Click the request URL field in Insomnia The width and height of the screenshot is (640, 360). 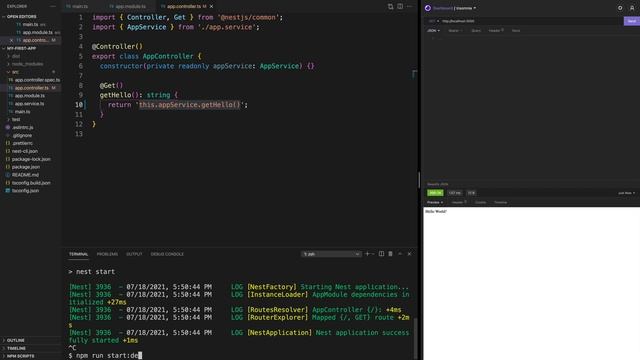click(532, 21)
